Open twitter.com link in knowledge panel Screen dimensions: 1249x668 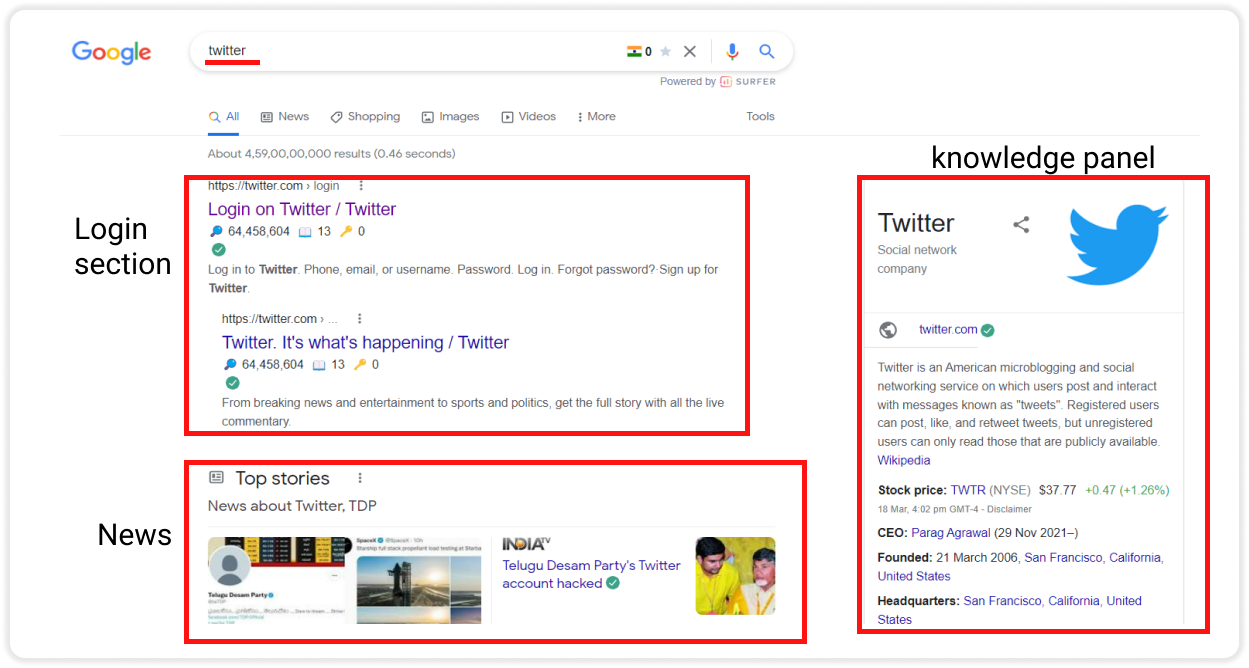948,329
